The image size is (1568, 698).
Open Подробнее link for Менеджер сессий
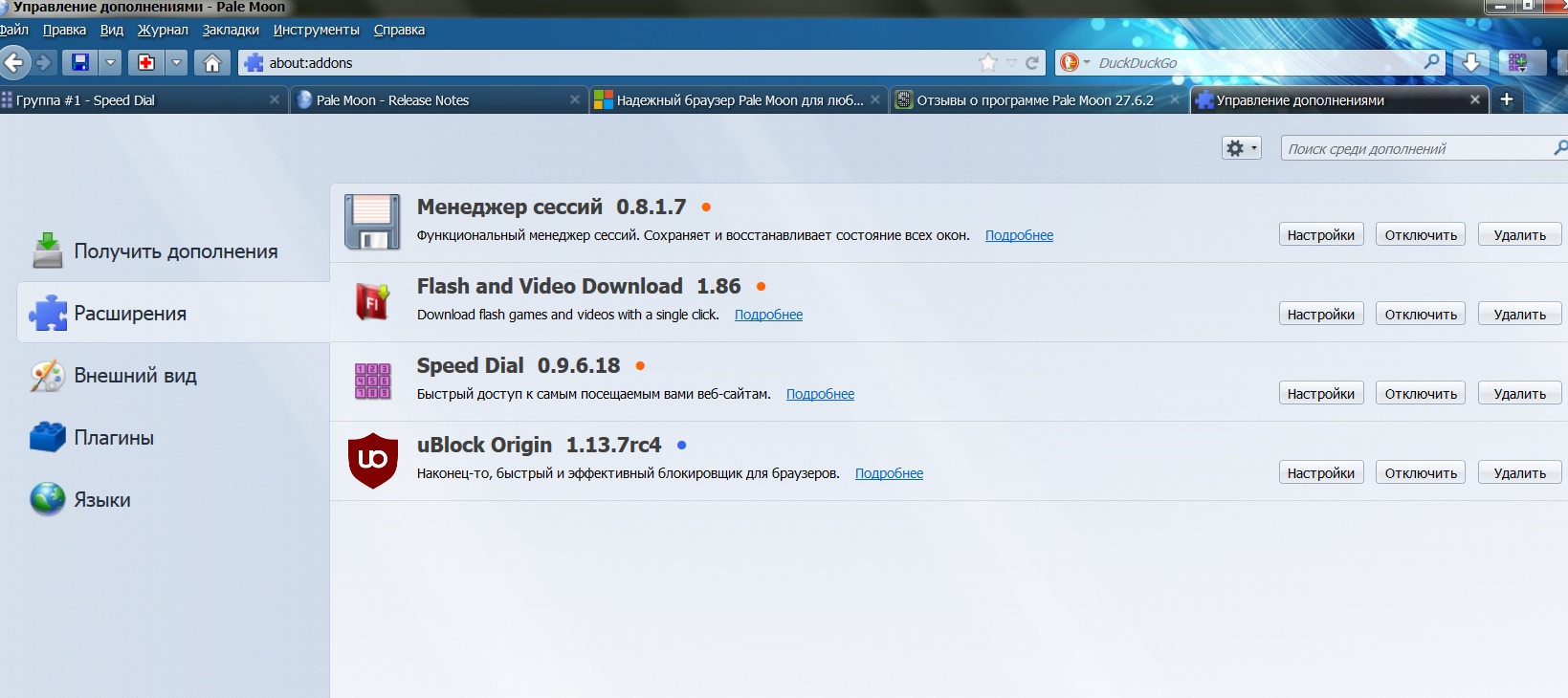1019,235
